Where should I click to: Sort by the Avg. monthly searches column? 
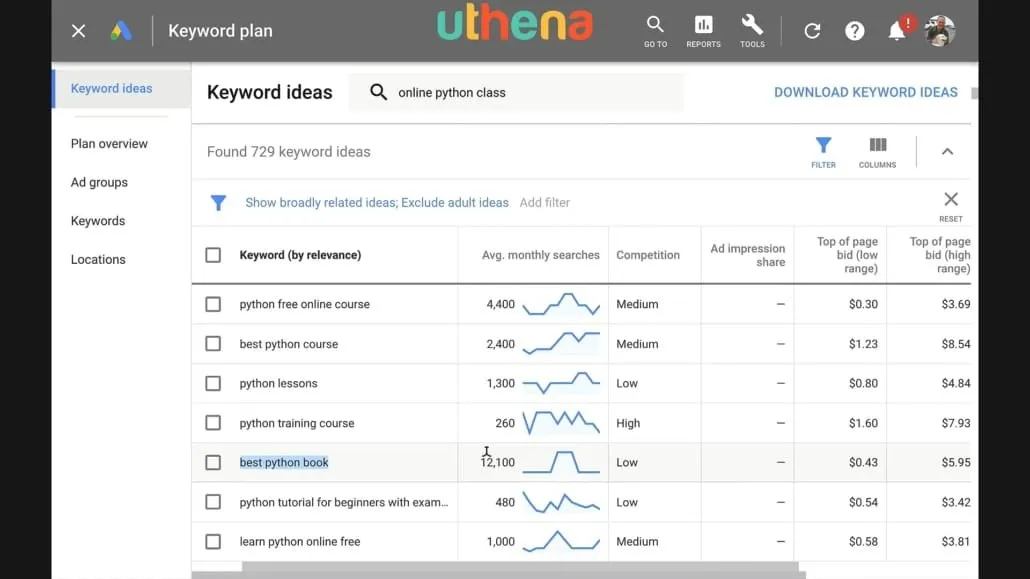(x=541, y=255)
